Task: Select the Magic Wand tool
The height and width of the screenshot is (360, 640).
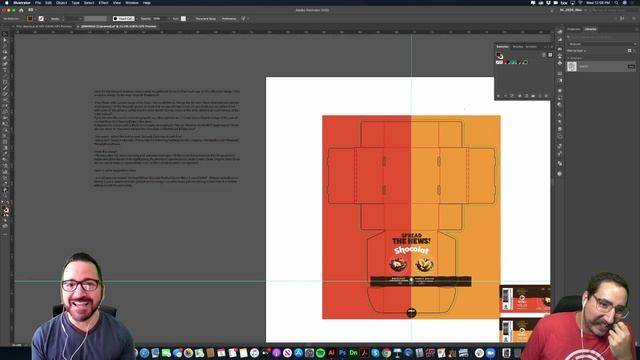Action: pos(5,46)
